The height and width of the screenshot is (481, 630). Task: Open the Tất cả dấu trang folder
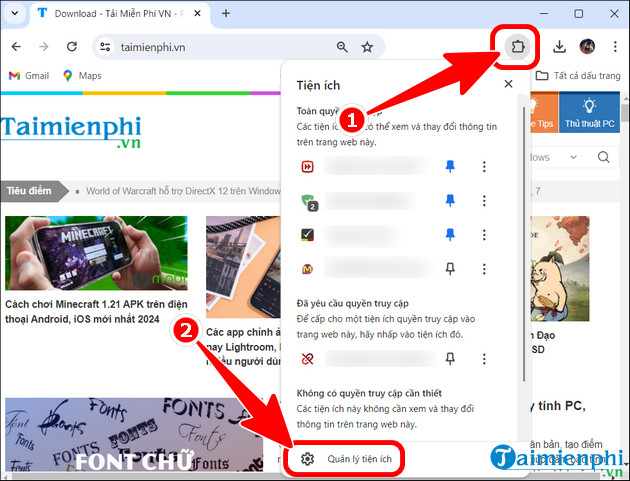coord(578,76)
